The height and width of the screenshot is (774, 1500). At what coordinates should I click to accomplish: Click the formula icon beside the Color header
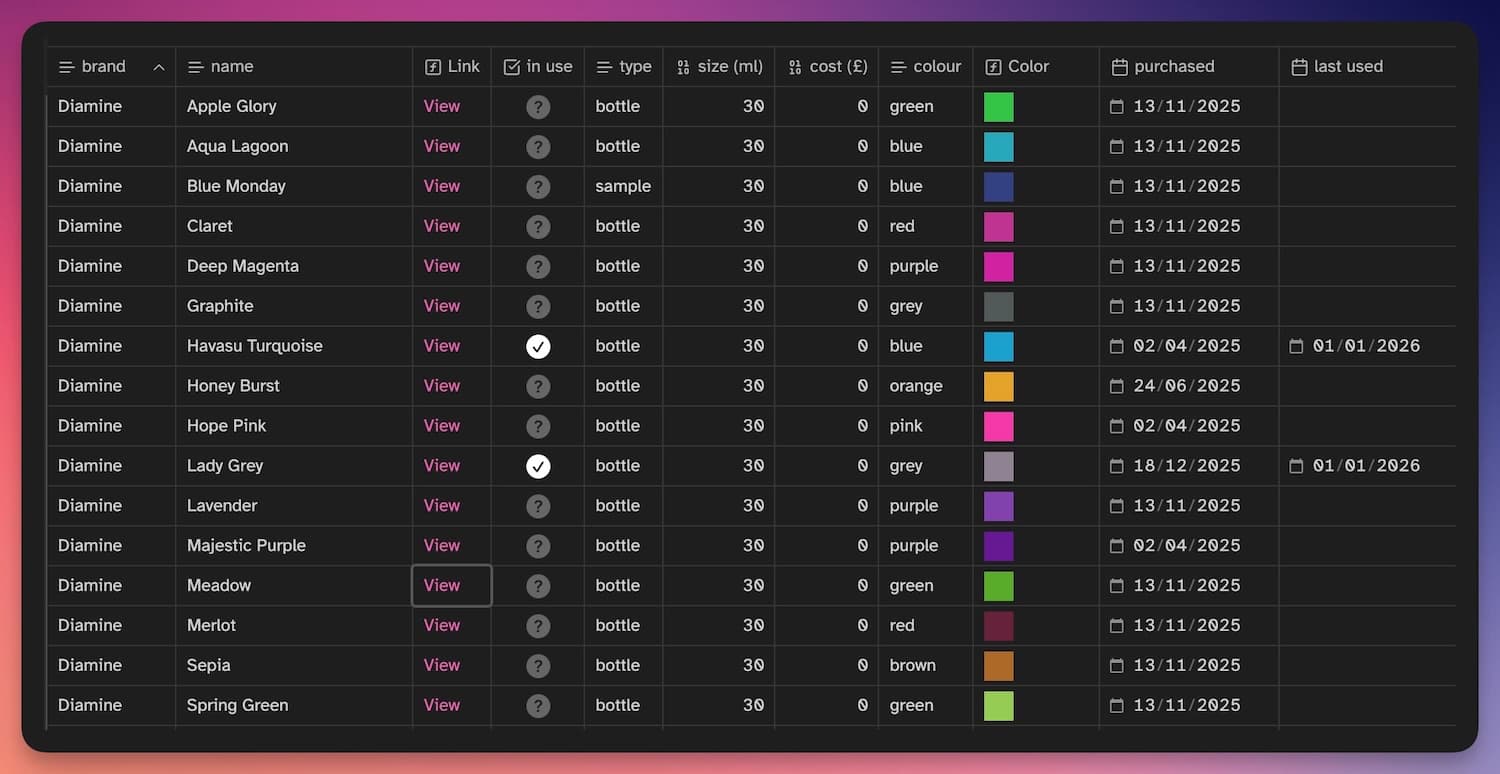pos(993,67)
